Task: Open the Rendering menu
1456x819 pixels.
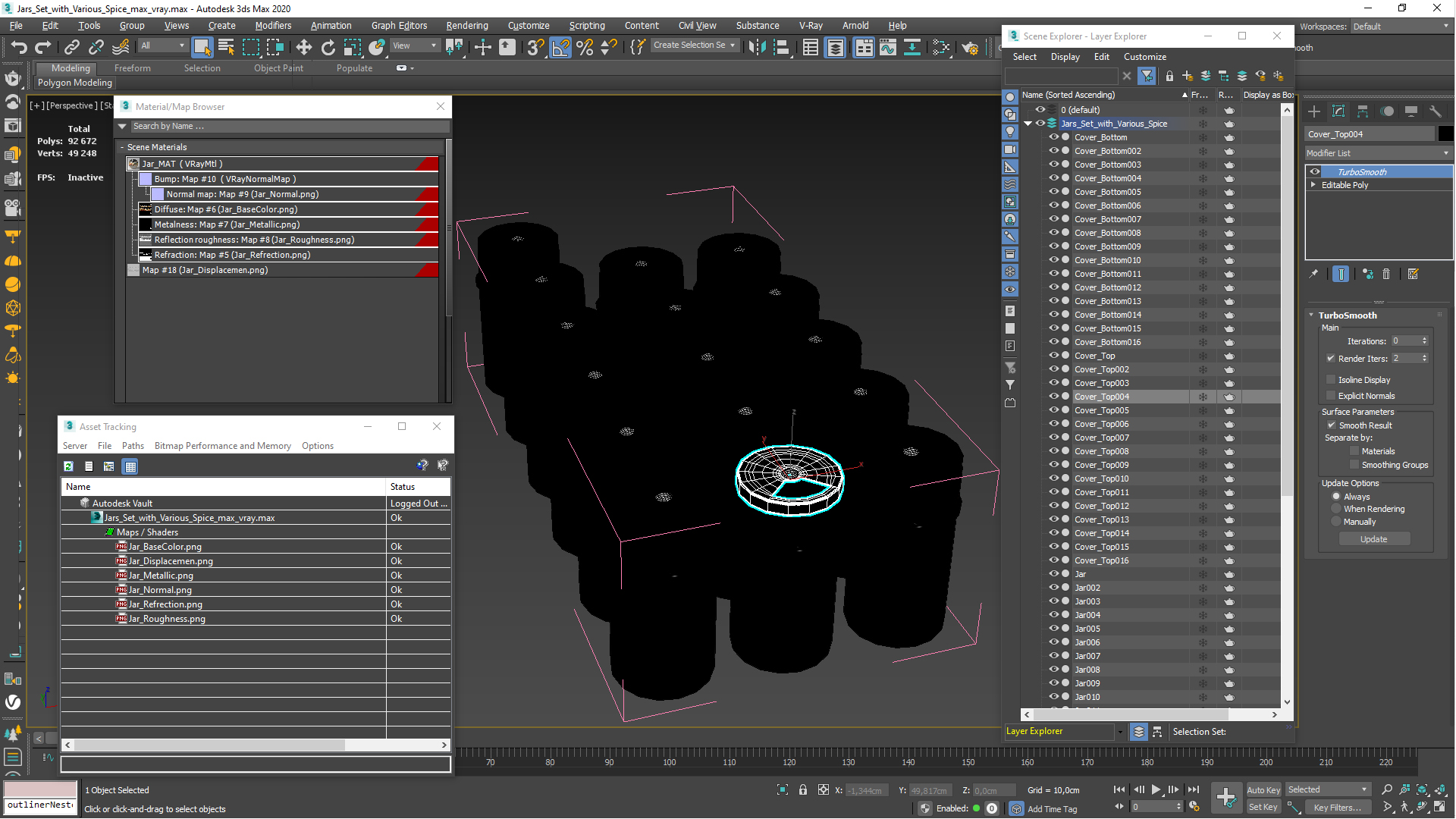Action: click(467, 26)
